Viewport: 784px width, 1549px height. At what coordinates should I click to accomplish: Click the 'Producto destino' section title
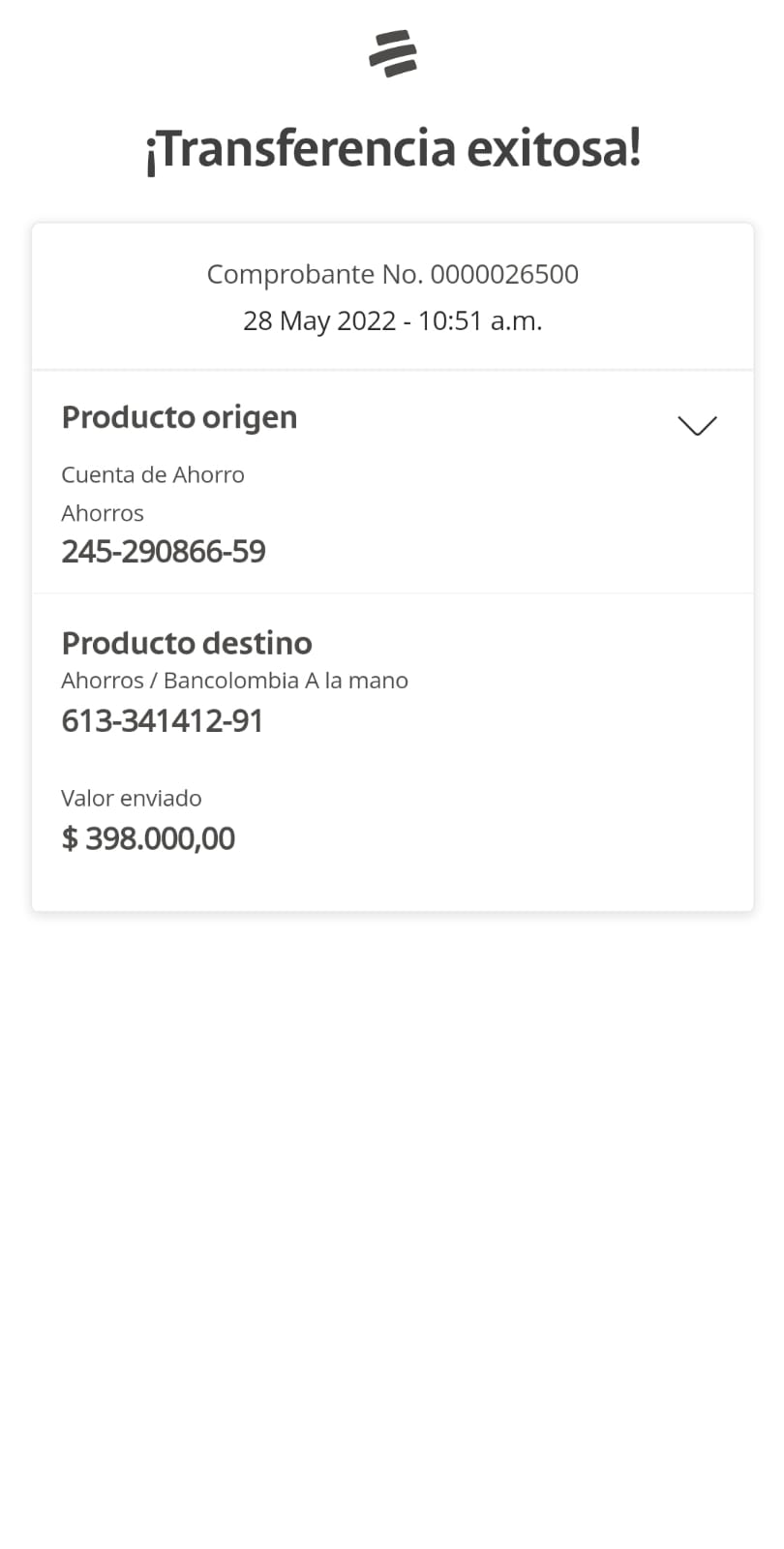[x=187, y=643]
